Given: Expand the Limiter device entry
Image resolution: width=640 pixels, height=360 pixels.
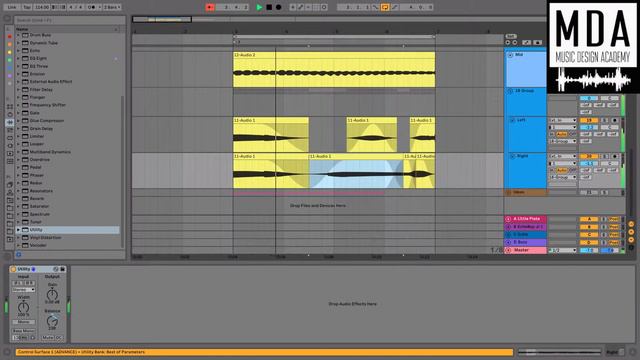Looking at the screenshot, I should pyautogui.click(x=18, y=136).
